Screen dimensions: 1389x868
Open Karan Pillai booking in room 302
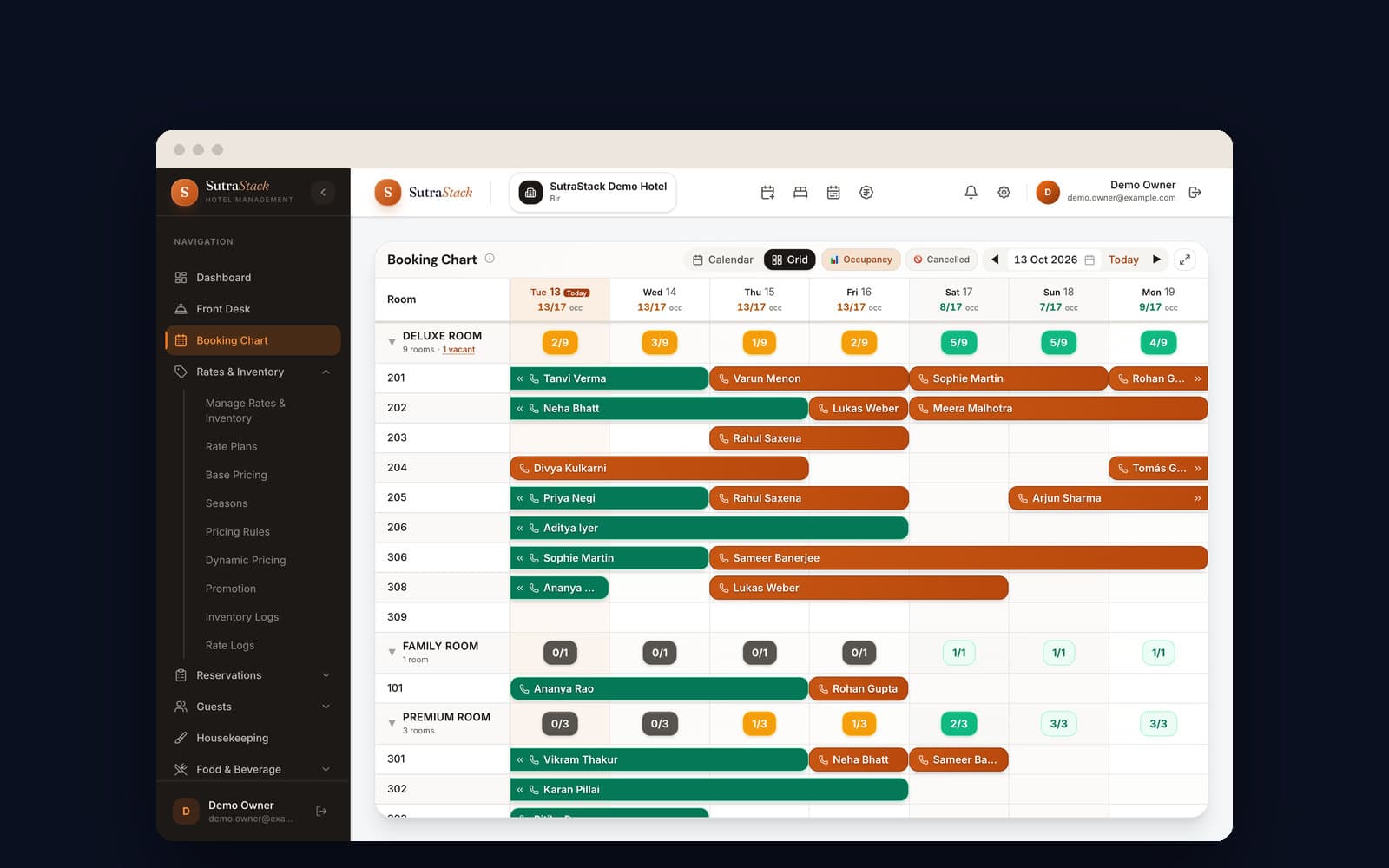click(x=709, y=790)
